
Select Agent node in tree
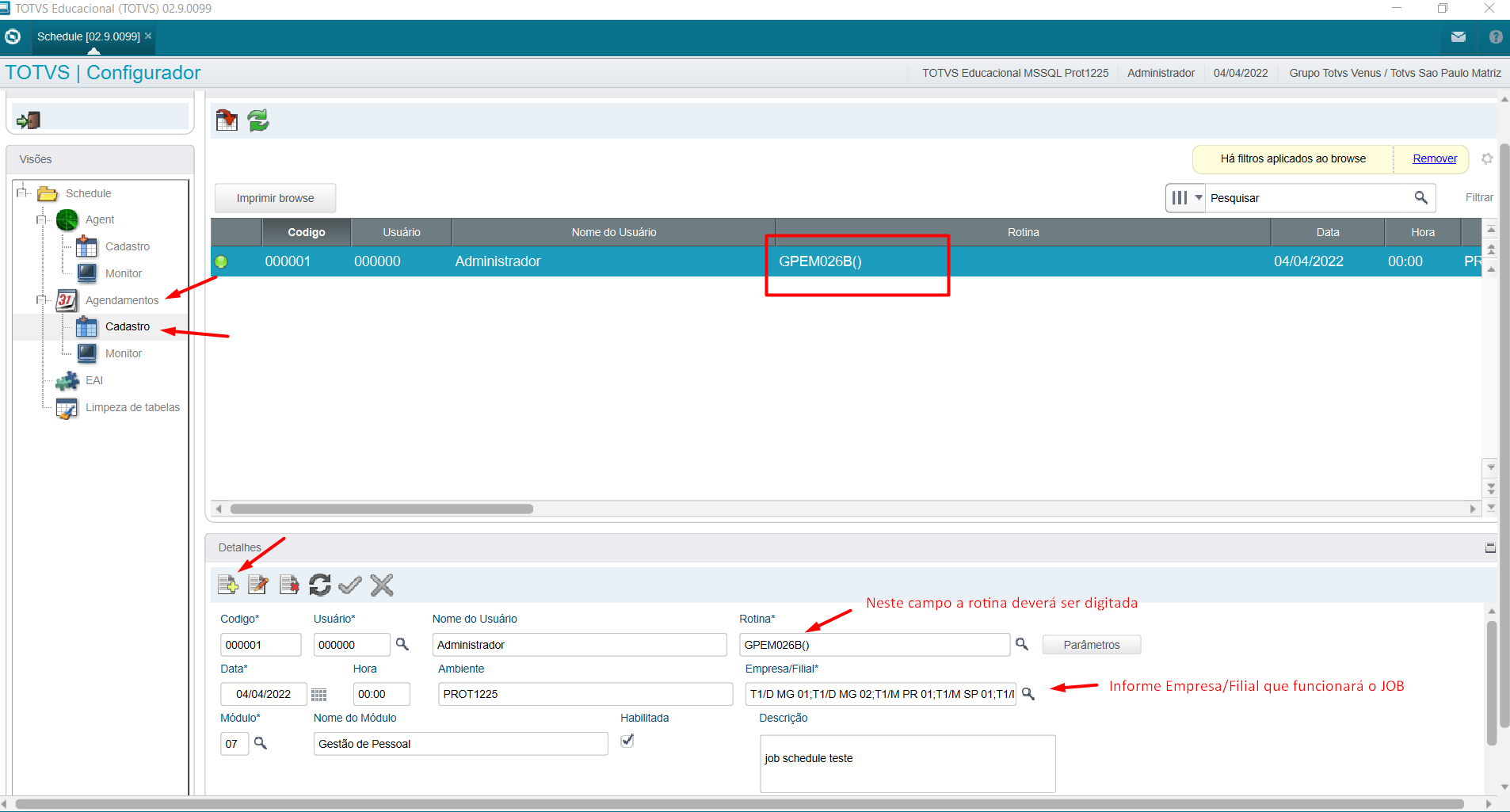tap(99, 219)
